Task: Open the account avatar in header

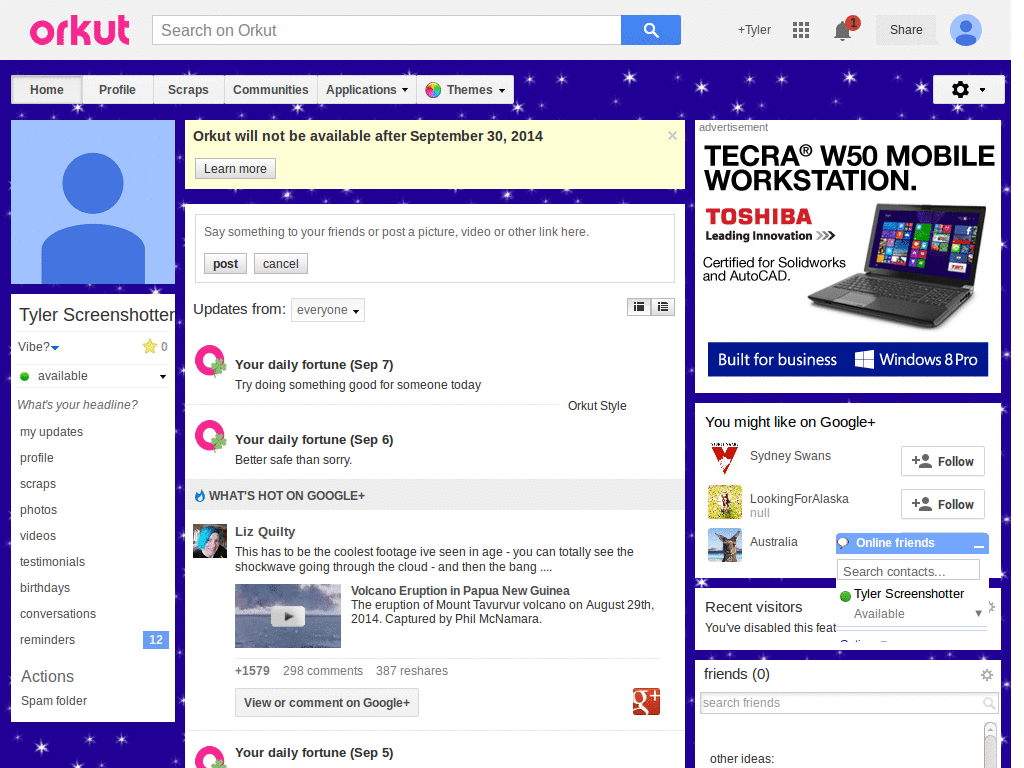Action: [x=966, y=30]
